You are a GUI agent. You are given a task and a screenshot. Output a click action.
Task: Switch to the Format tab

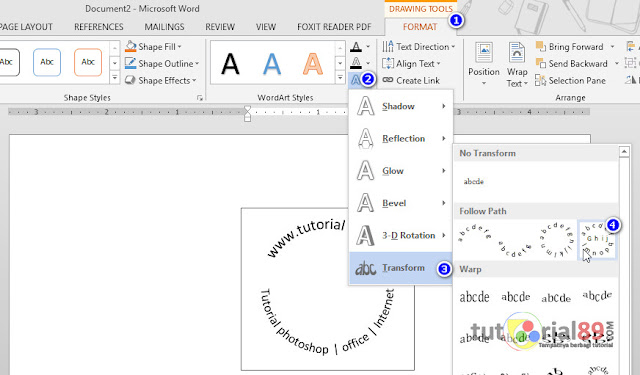pyautogui.click(x=420, y=27)
